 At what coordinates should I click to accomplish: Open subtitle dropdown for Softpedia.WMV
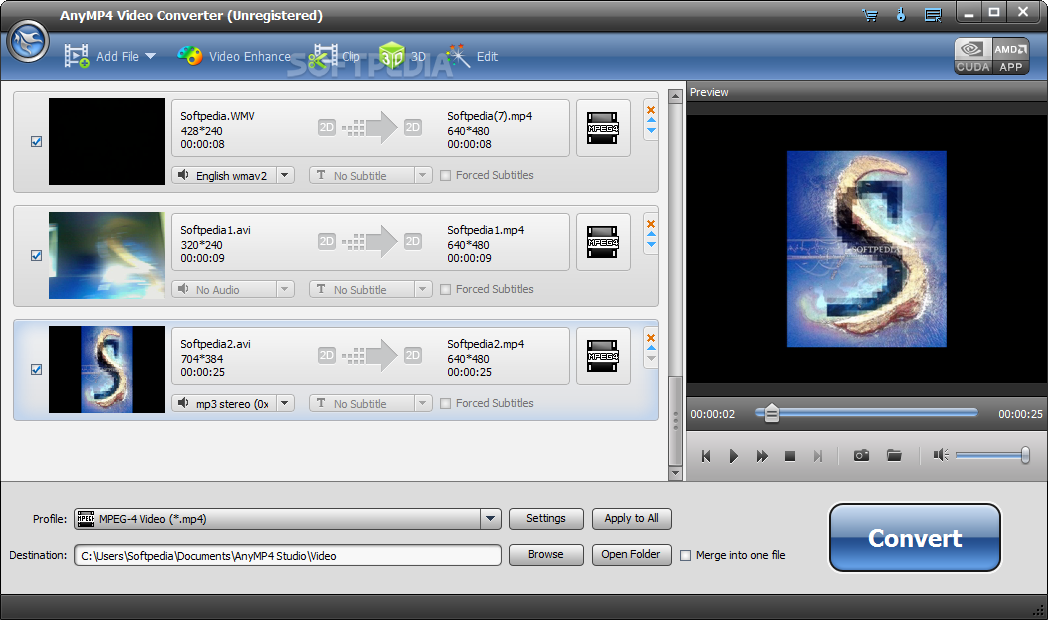pyautogui.click(x=422, y=175)
